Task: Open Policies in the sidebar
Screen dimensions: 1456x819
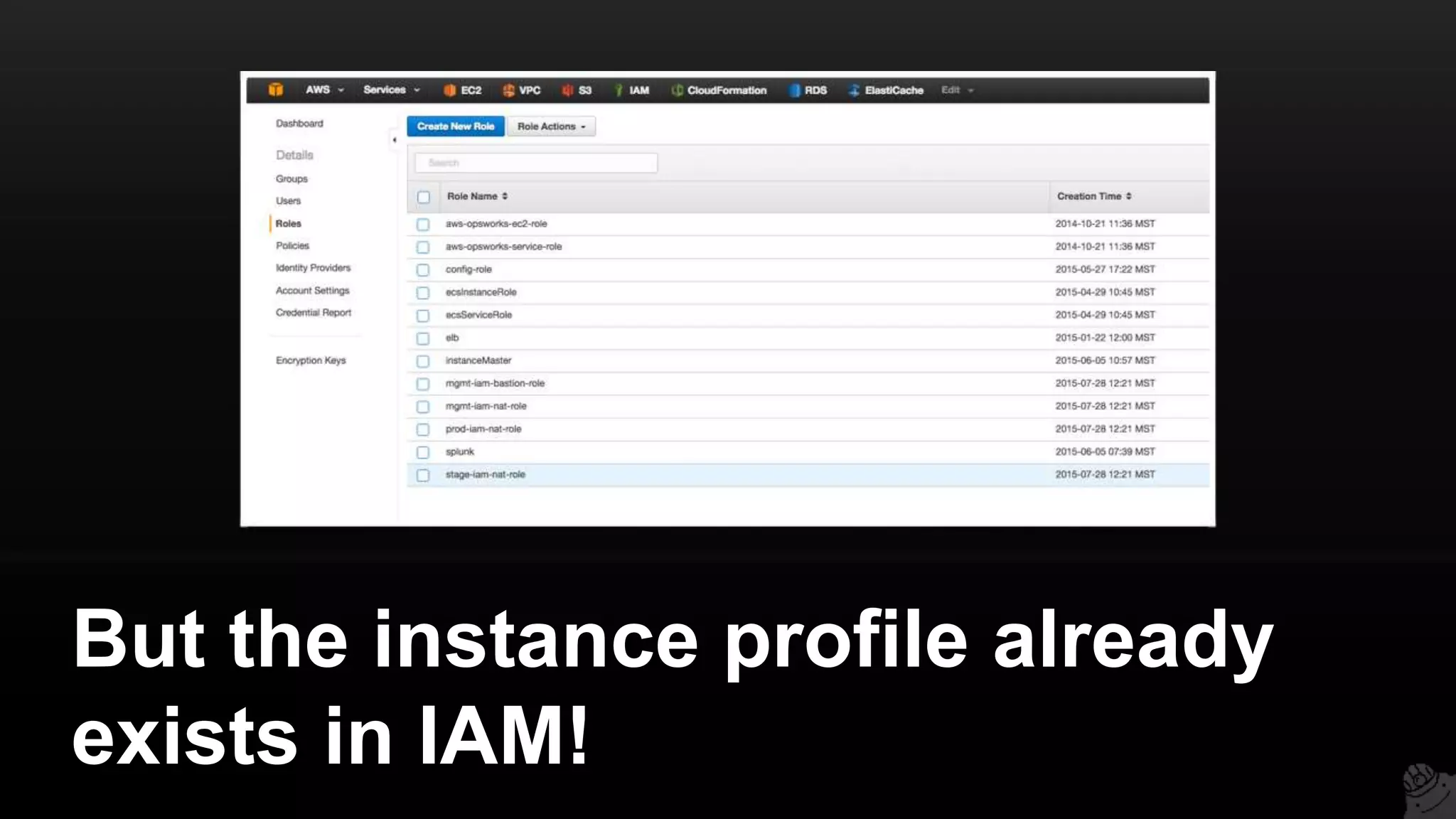Action: 292,245
